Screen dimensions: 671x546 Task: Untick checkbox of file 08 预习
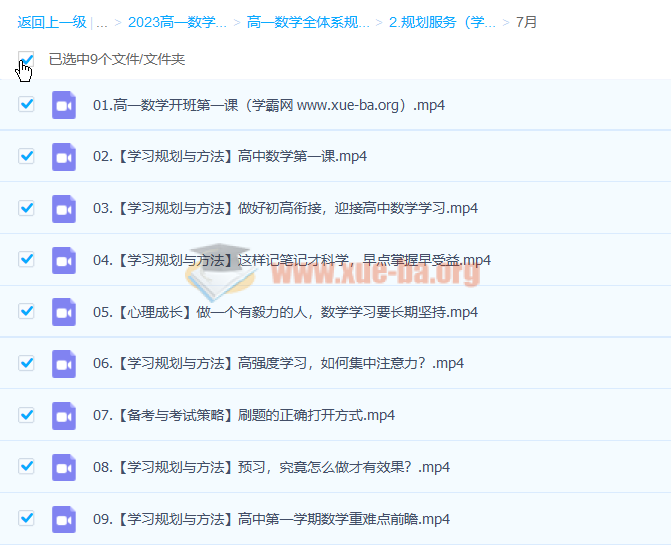point(26,467)
